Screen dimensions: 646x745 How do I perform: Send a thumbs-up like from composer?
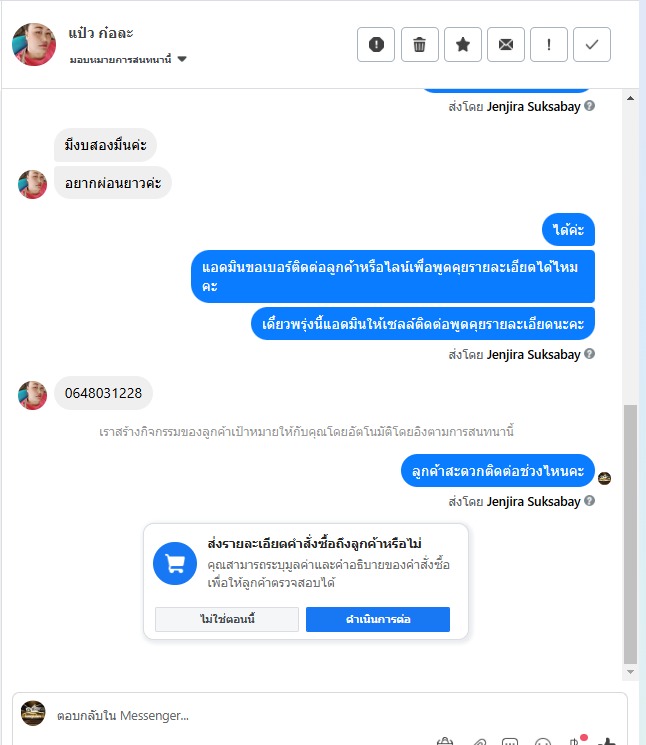(x=607, y=741)
